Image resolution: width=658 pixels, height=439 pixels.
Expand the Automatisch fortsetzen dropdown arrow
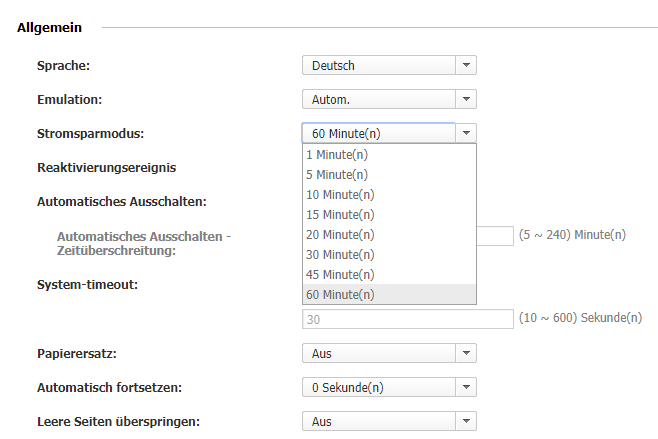(x=466, y=387)
